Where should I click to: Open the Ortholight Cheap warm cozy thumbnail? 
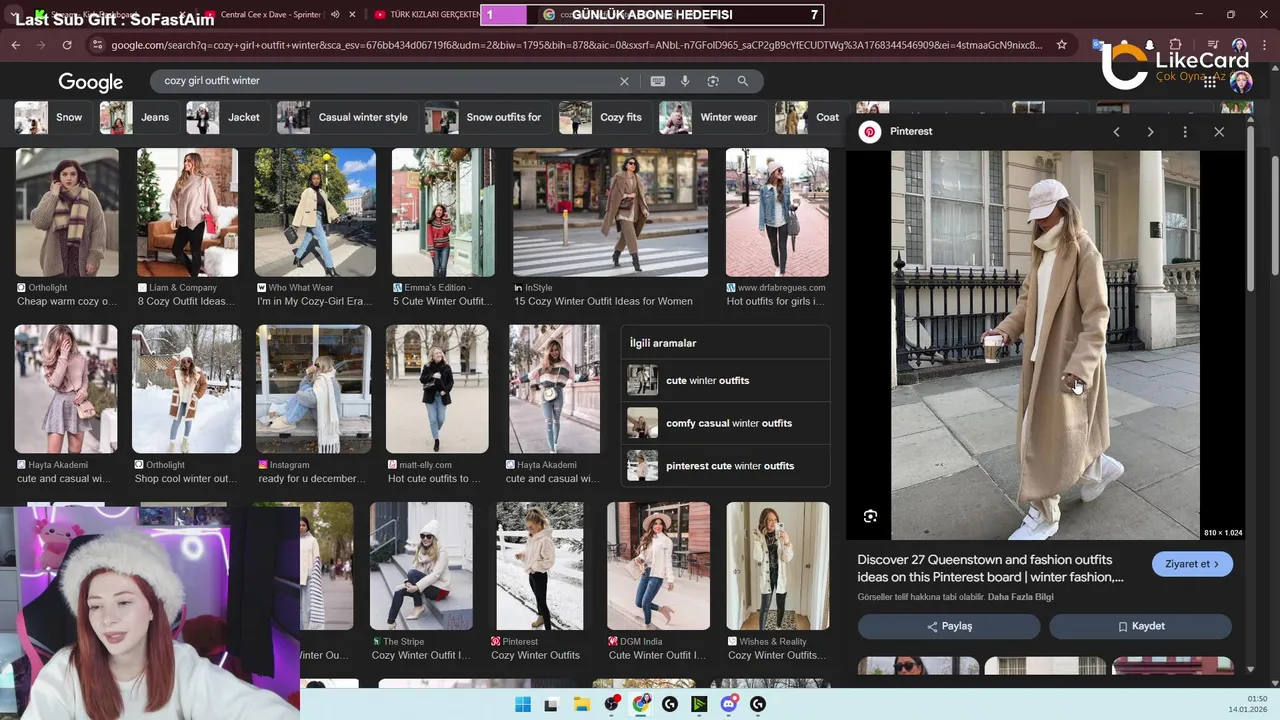pyautogui.click(x=67, y=212)
